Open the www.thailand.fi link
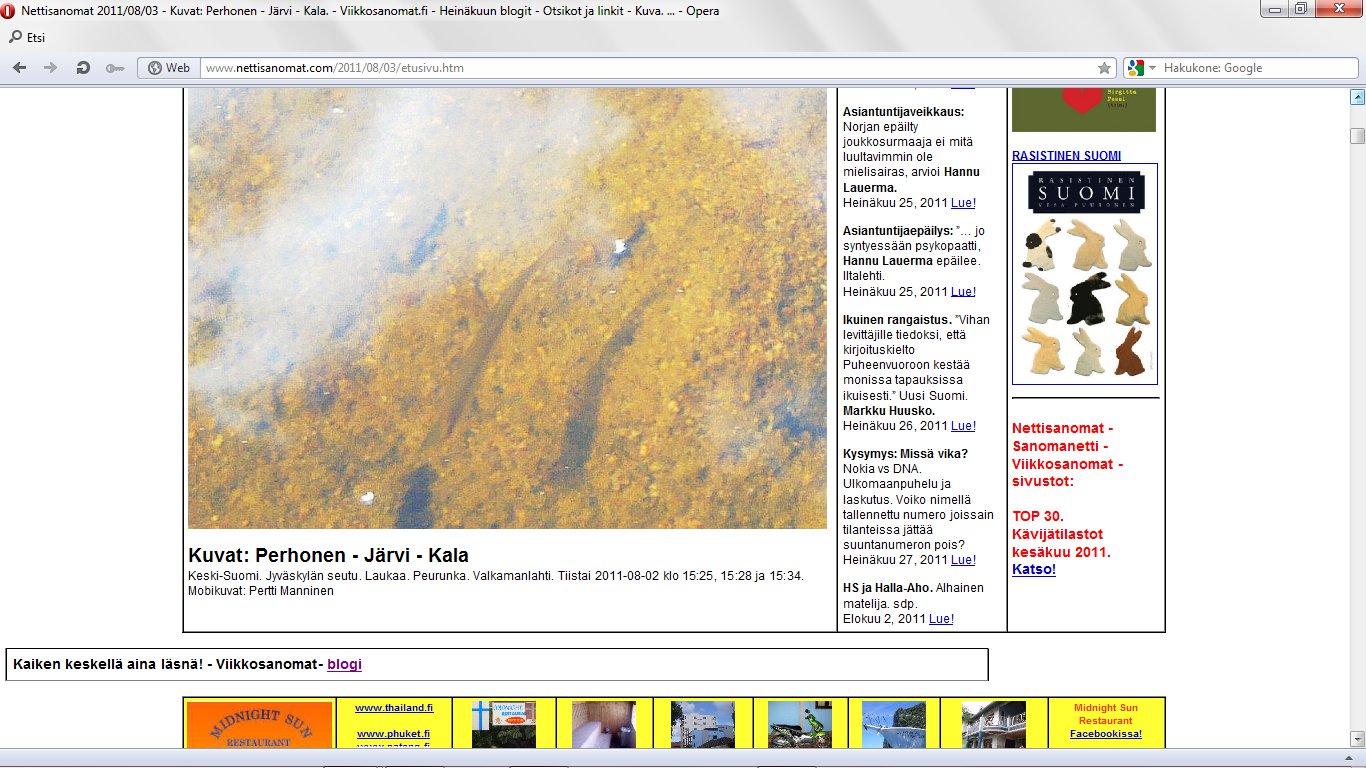Viewport: 1366px width, 768px height. tap(394, 708)
